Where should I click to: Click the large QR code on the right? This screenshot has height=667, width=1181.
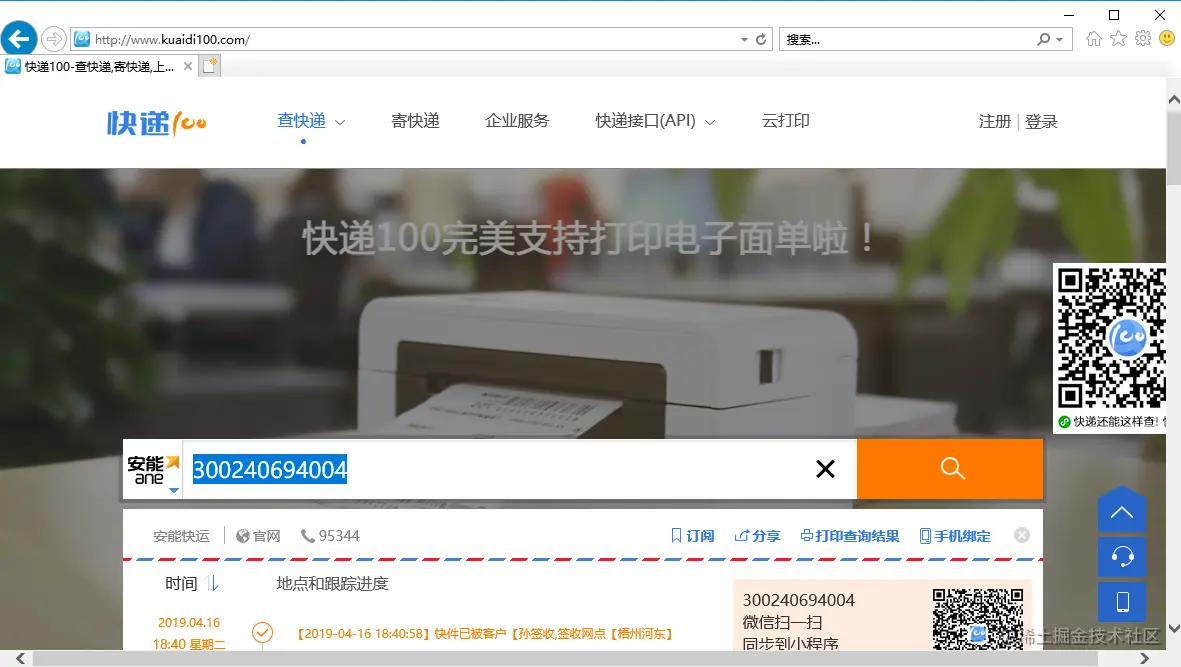(x=1111, y=337)
